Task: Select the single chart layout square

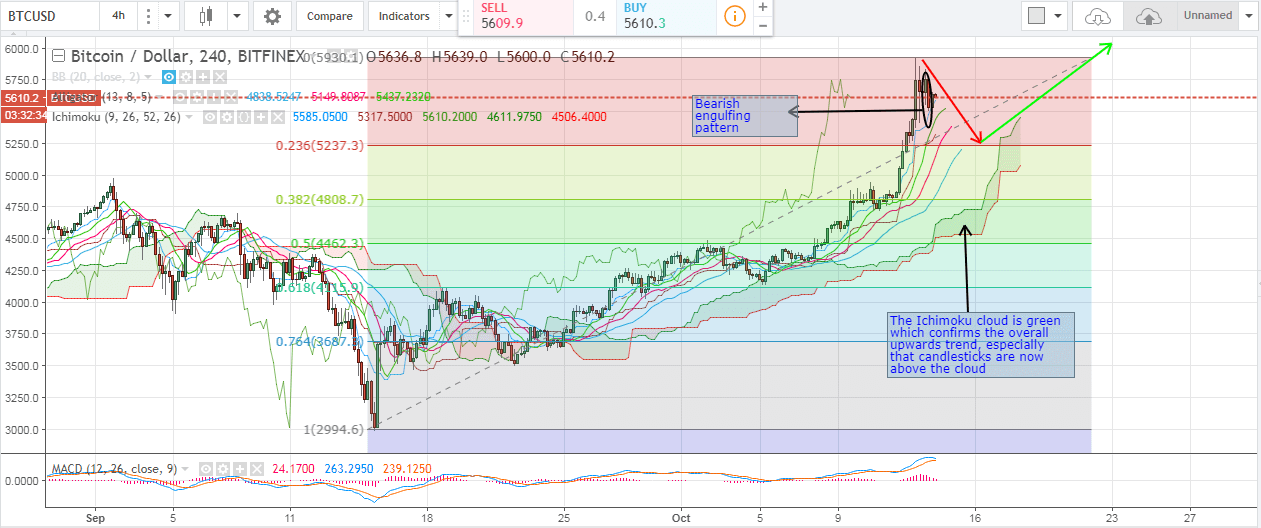Action: pos(1037,16)
